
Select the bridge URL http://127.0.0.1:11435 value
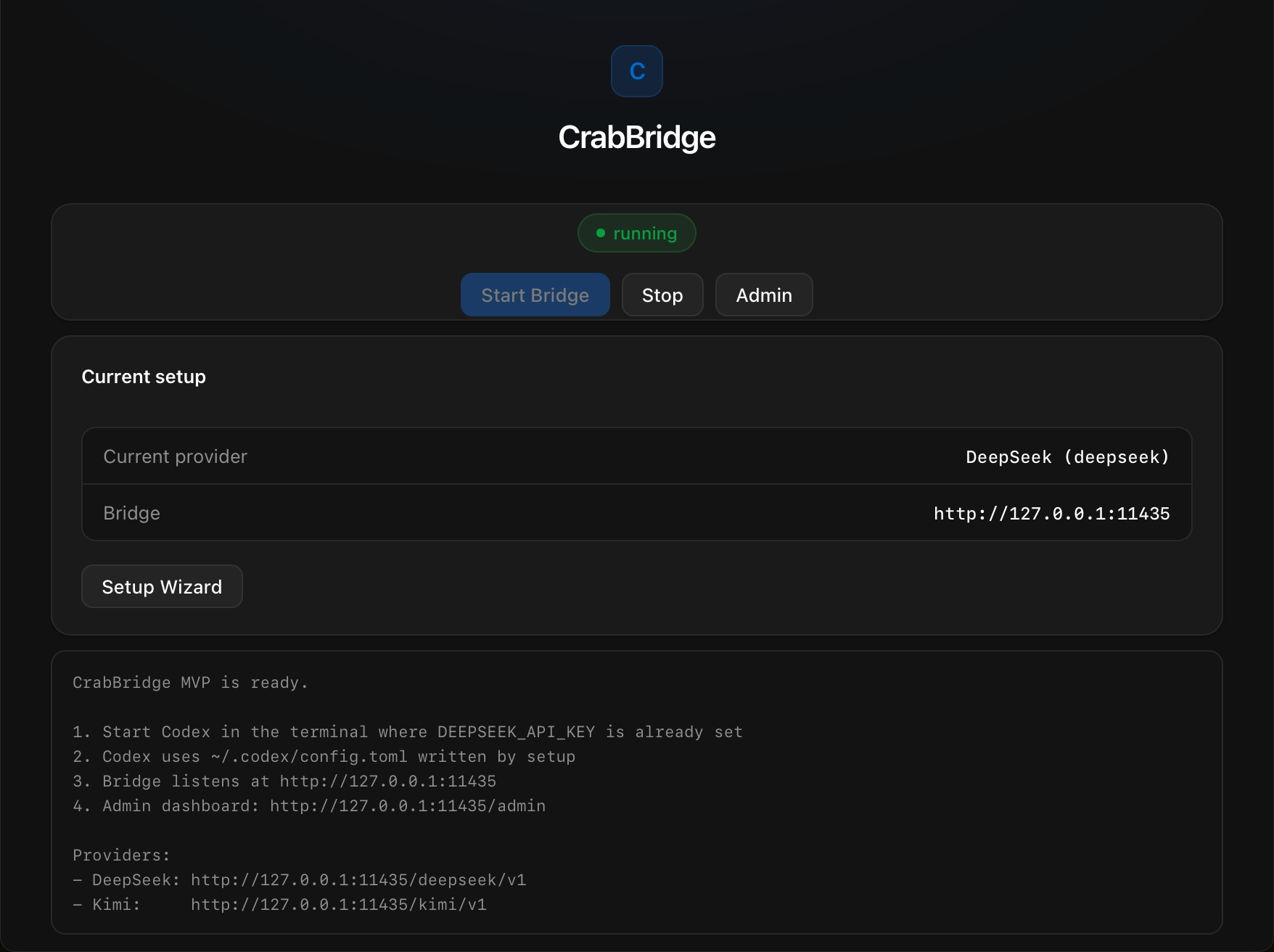point(1052,514)
